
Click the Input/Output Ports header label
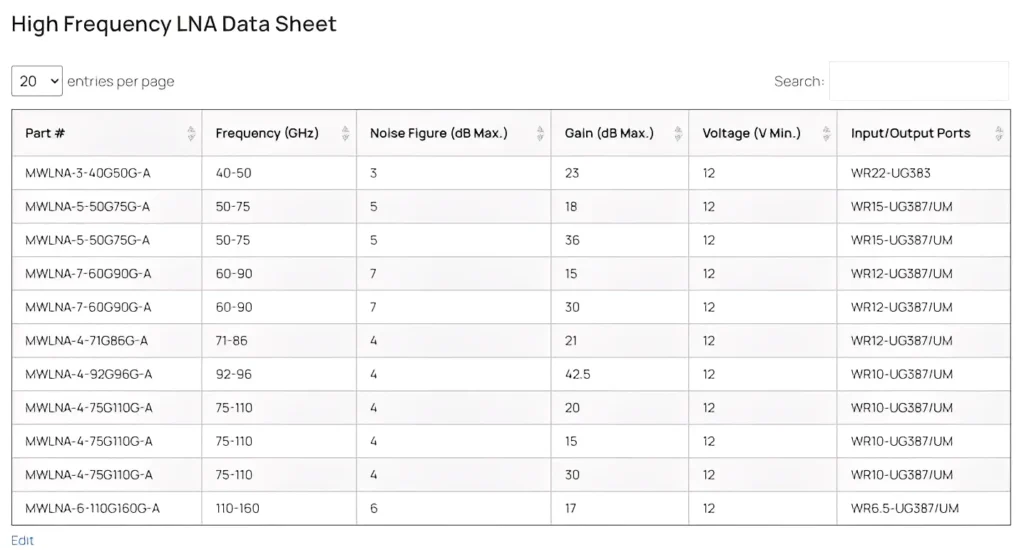click(910, 133)
